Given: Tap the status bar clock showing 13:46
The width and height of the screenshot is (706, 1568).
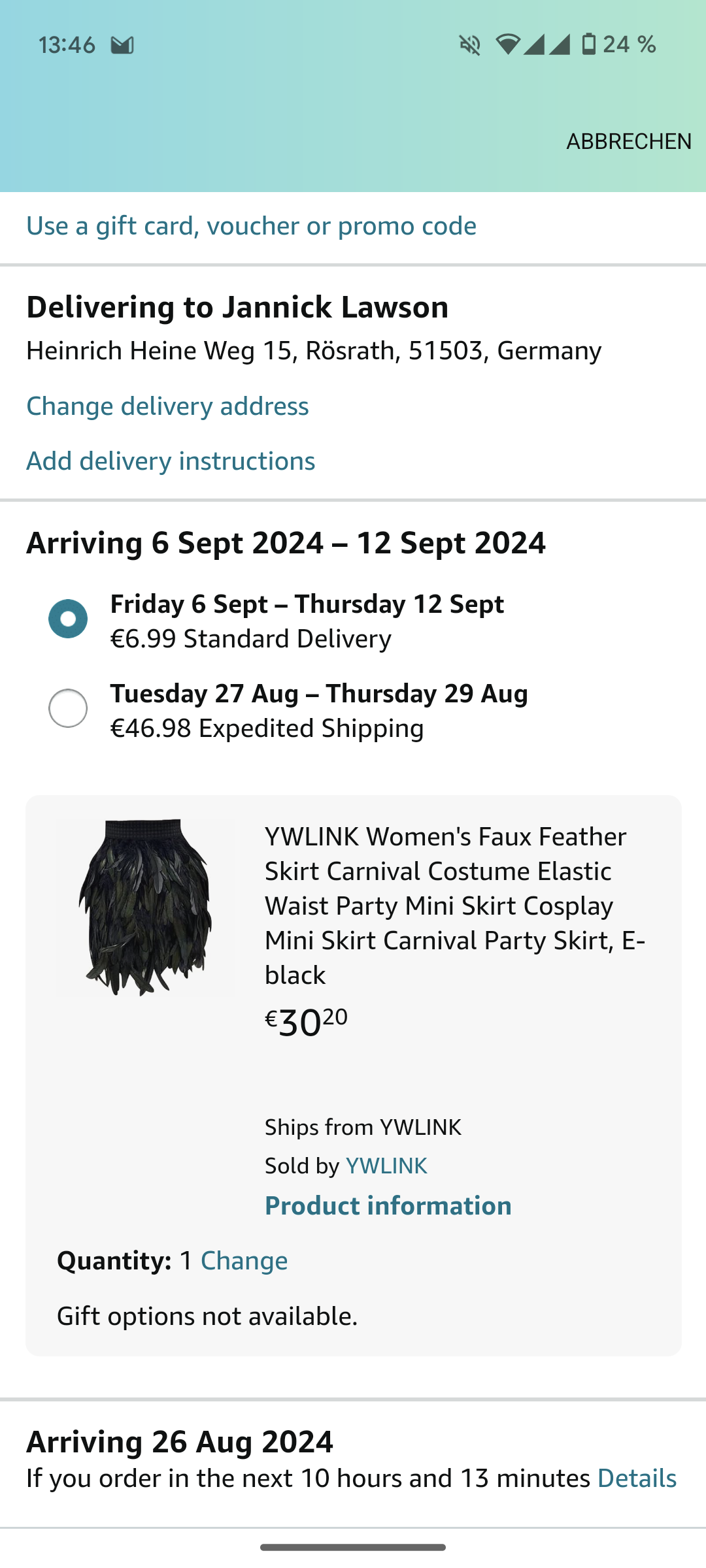Looking at the screenshot, I should (x=67, y=45).
